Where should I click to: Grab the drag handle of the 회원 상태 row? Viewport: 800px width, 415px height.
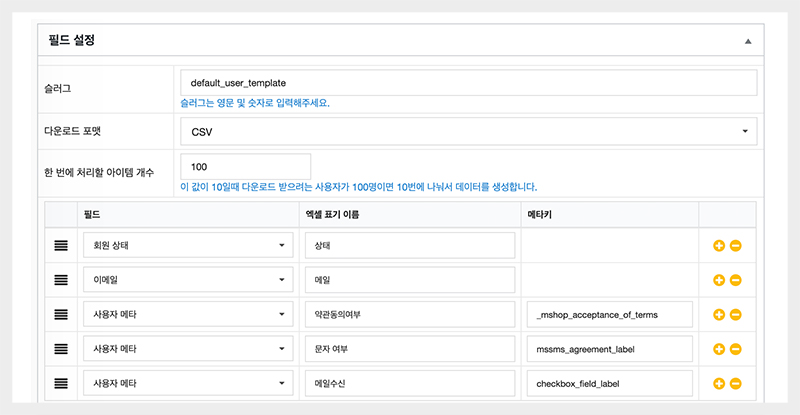click(x=61, y=246)
